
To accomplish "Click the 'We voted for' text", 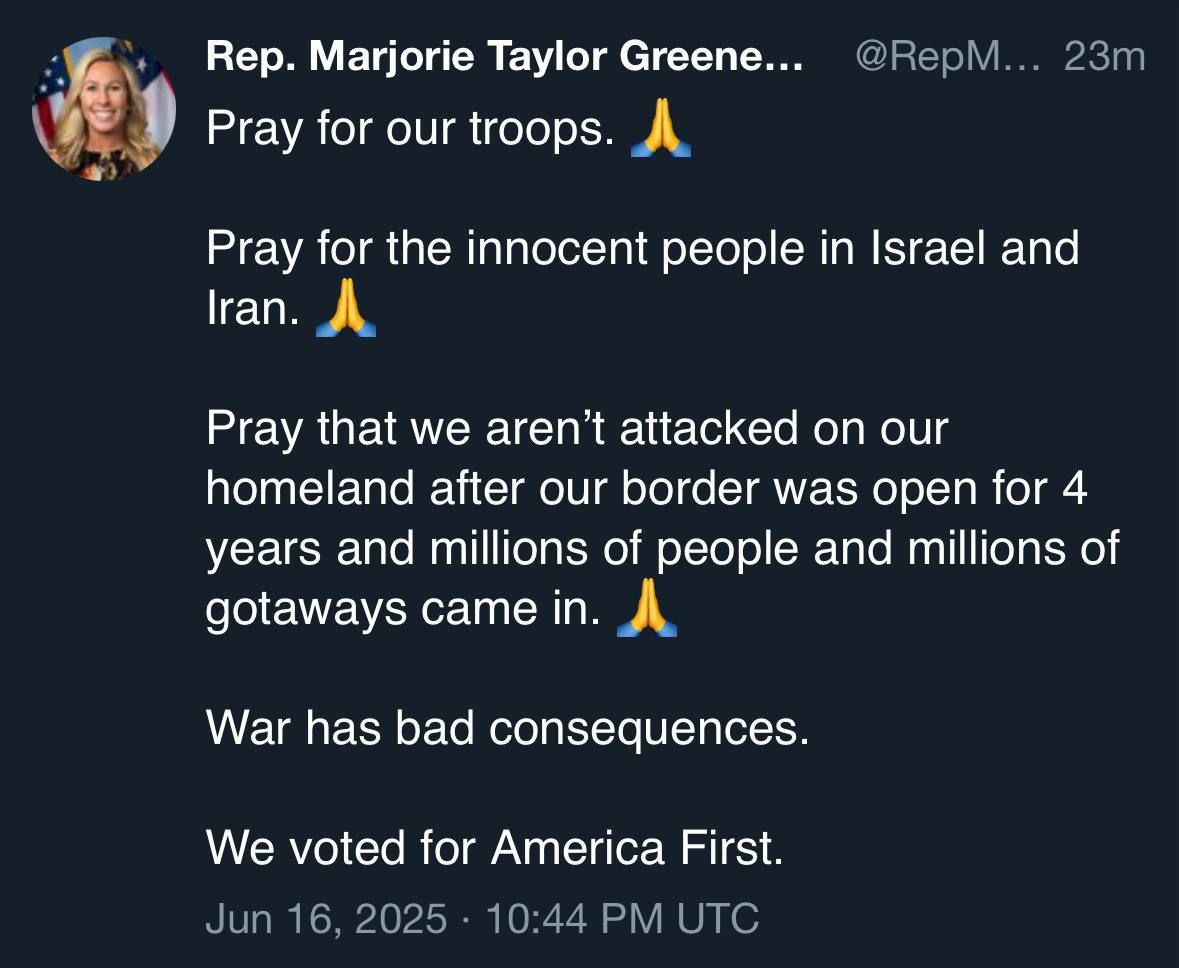I will click(340, 849).
